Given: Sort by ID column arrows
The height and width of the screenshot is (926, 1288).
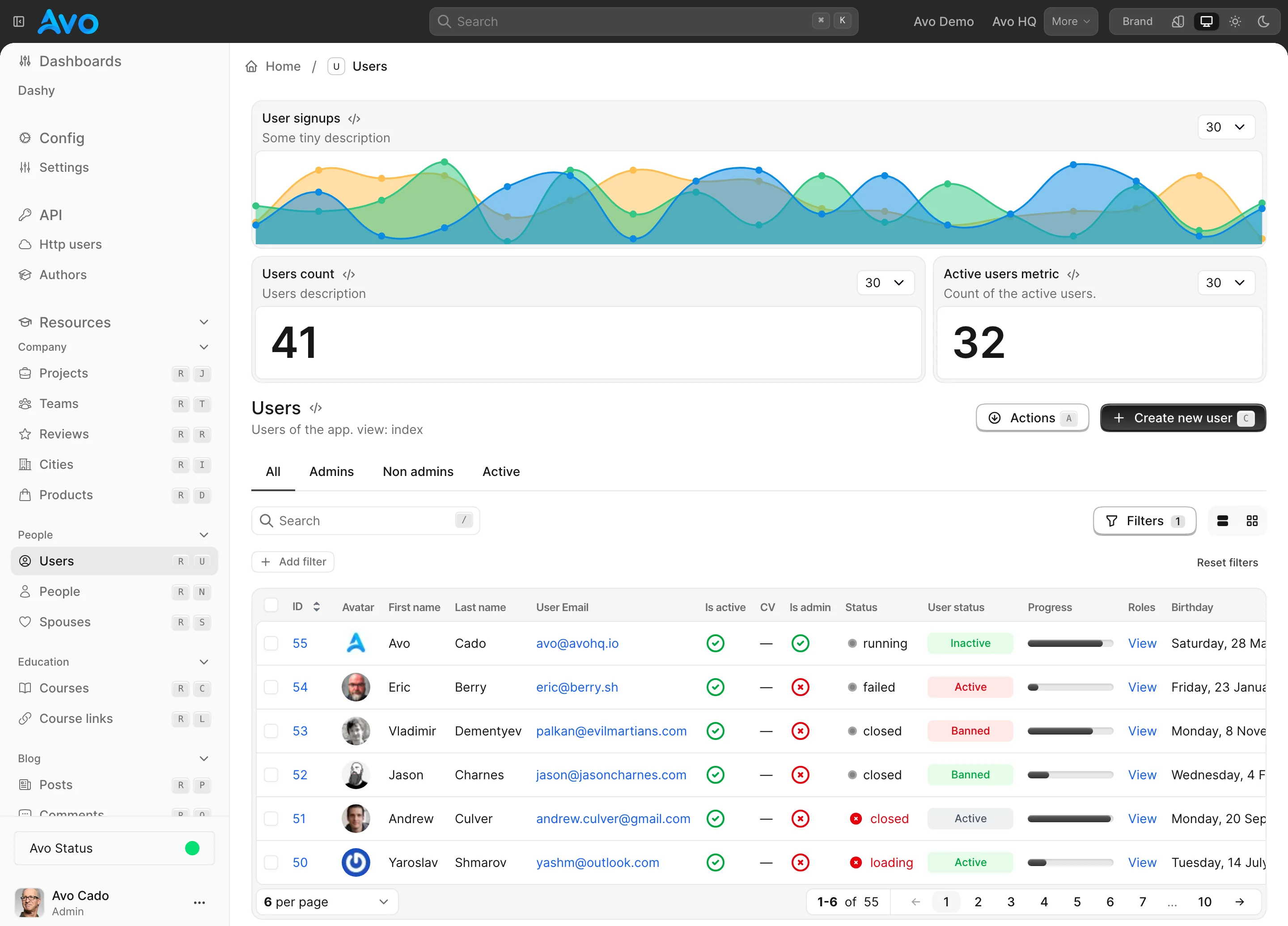Looking at the screenshot, I should pyautogui.click(x=316, y=607).
